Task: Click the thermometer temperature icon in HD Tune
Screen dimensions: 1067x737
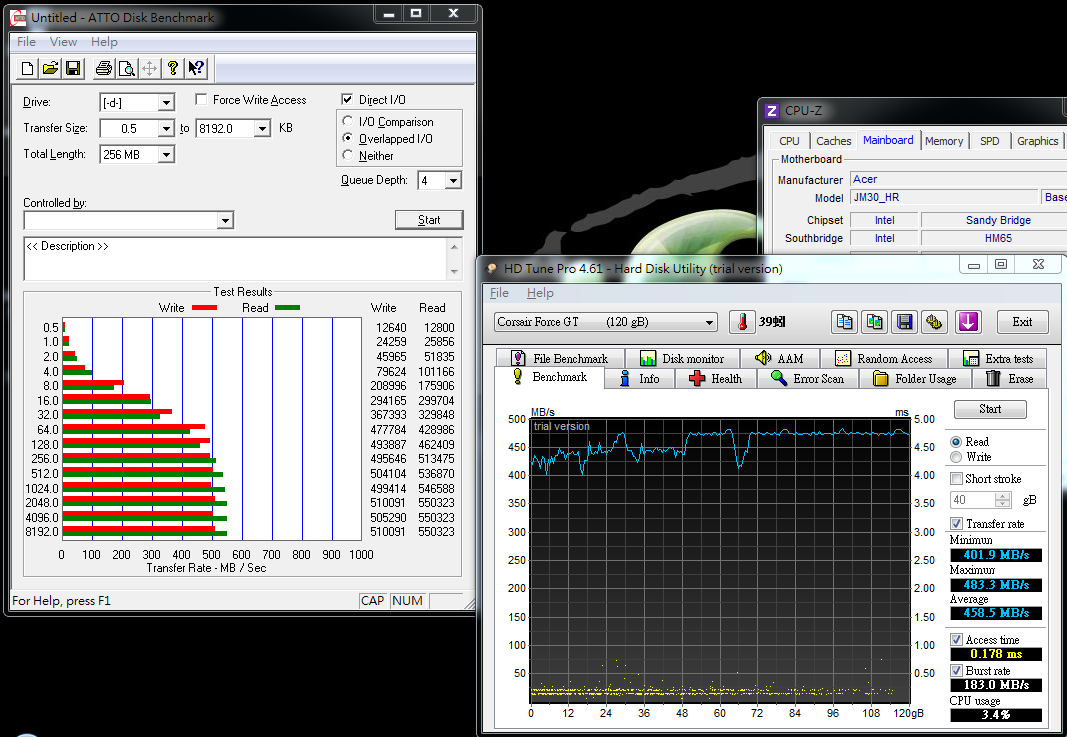Action: 742,321
